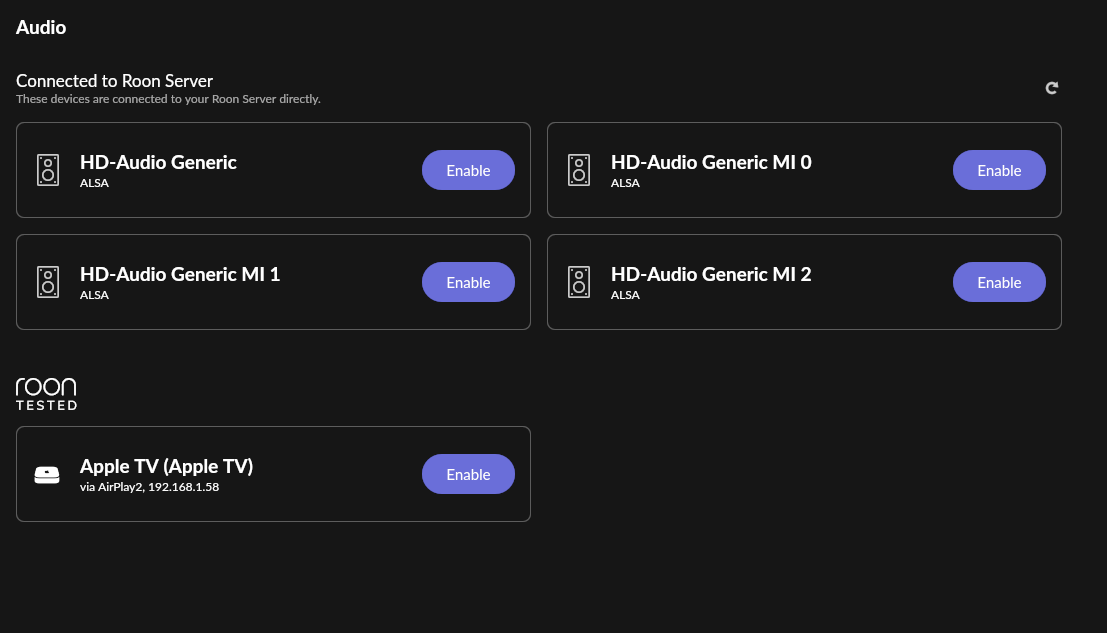Click the refresh devices icon
The height and width of the screenshot is (633, 1107).
(x=1052, y=88)
